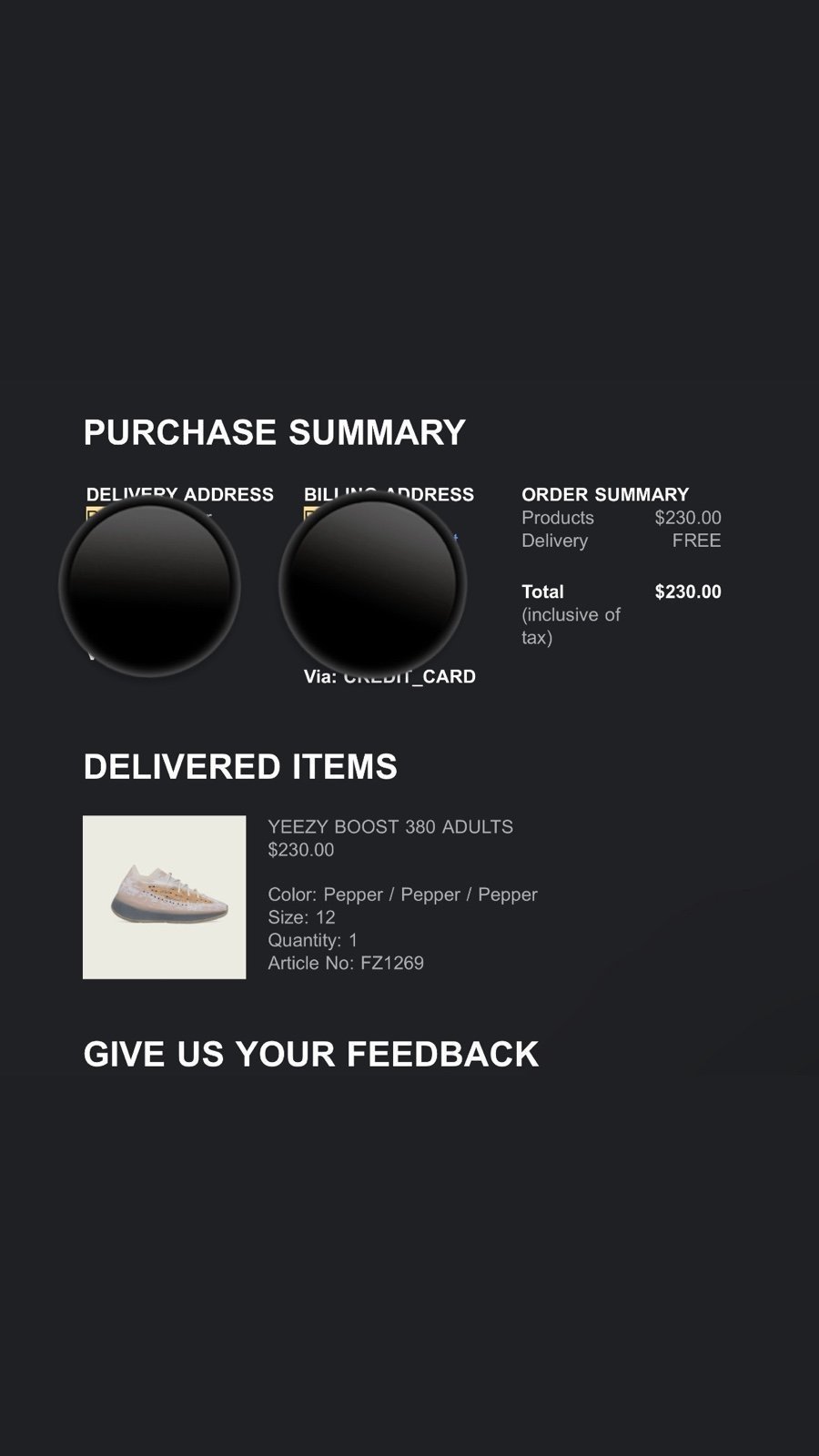Click the blacked-out delivery address circle
This screenshot has width=819, height=1456.
tap(150, 586)
